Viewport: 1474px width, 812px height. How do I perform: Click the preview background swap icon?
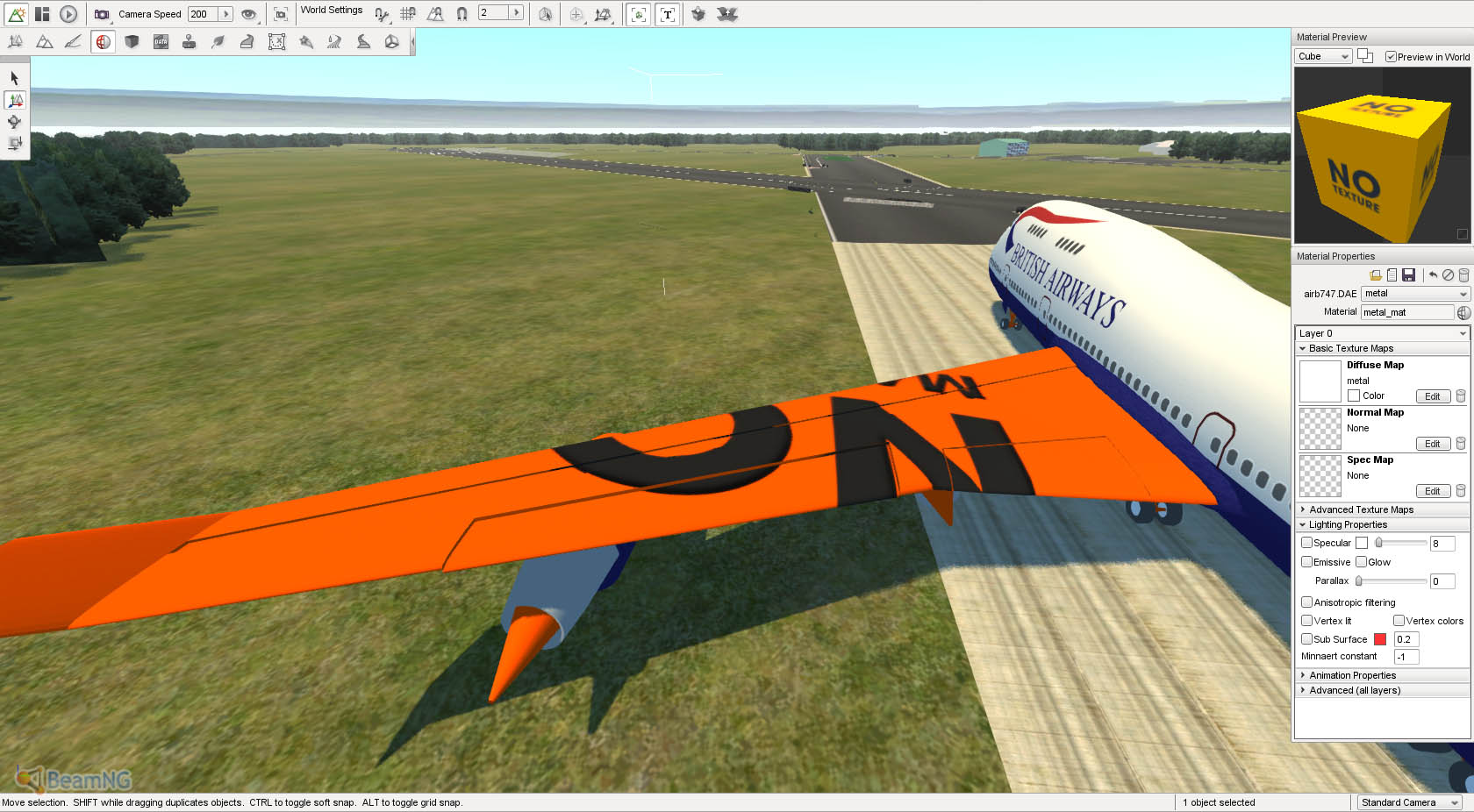[x=1365, y=55]
